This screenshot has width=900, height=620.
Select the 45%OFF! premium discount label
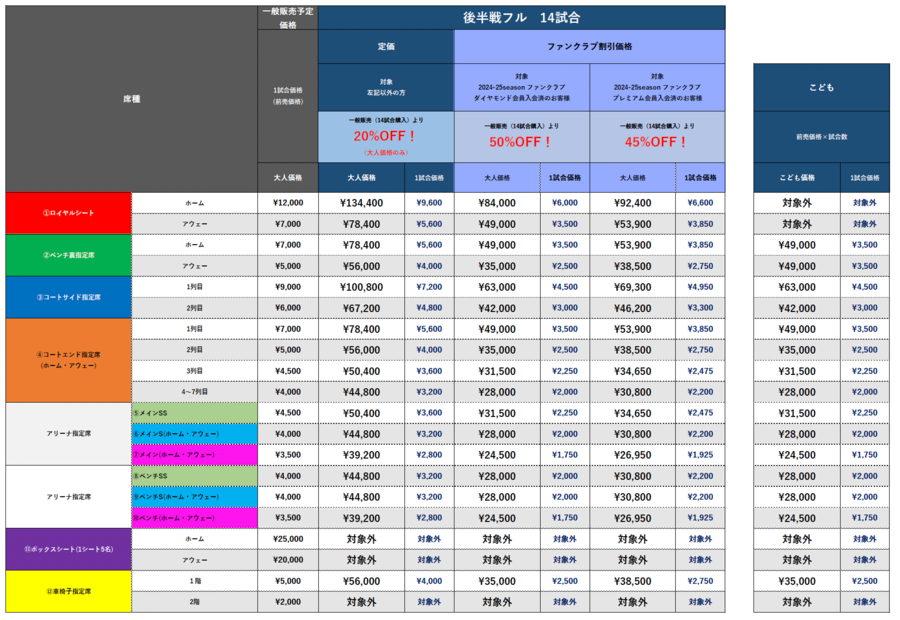coord(657,141)
